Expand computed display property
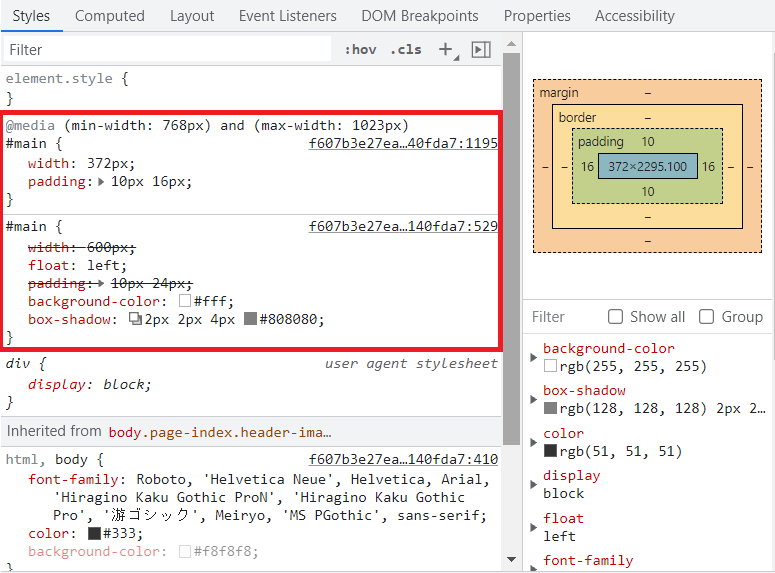The height and width of the screenshot is (573, 775). point(533,485)
